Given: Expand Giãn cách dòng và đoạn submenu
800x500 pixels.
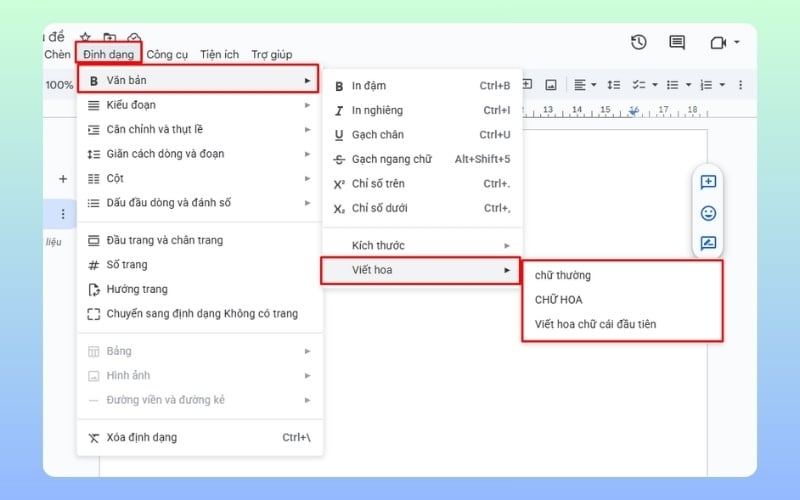Looking at the screenshot, I should (199, 154).
